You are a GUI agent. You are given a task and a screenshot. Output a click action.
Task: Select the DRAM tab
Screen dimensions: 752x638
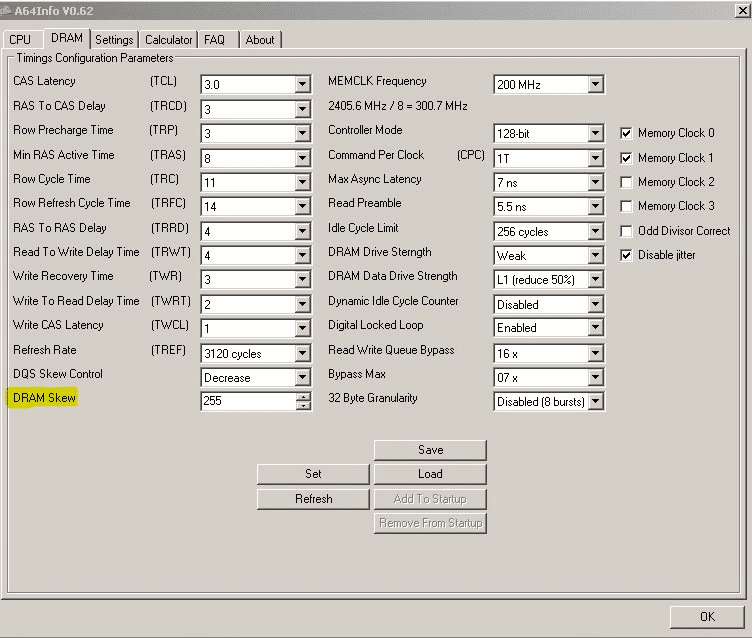tap(67, 38)
